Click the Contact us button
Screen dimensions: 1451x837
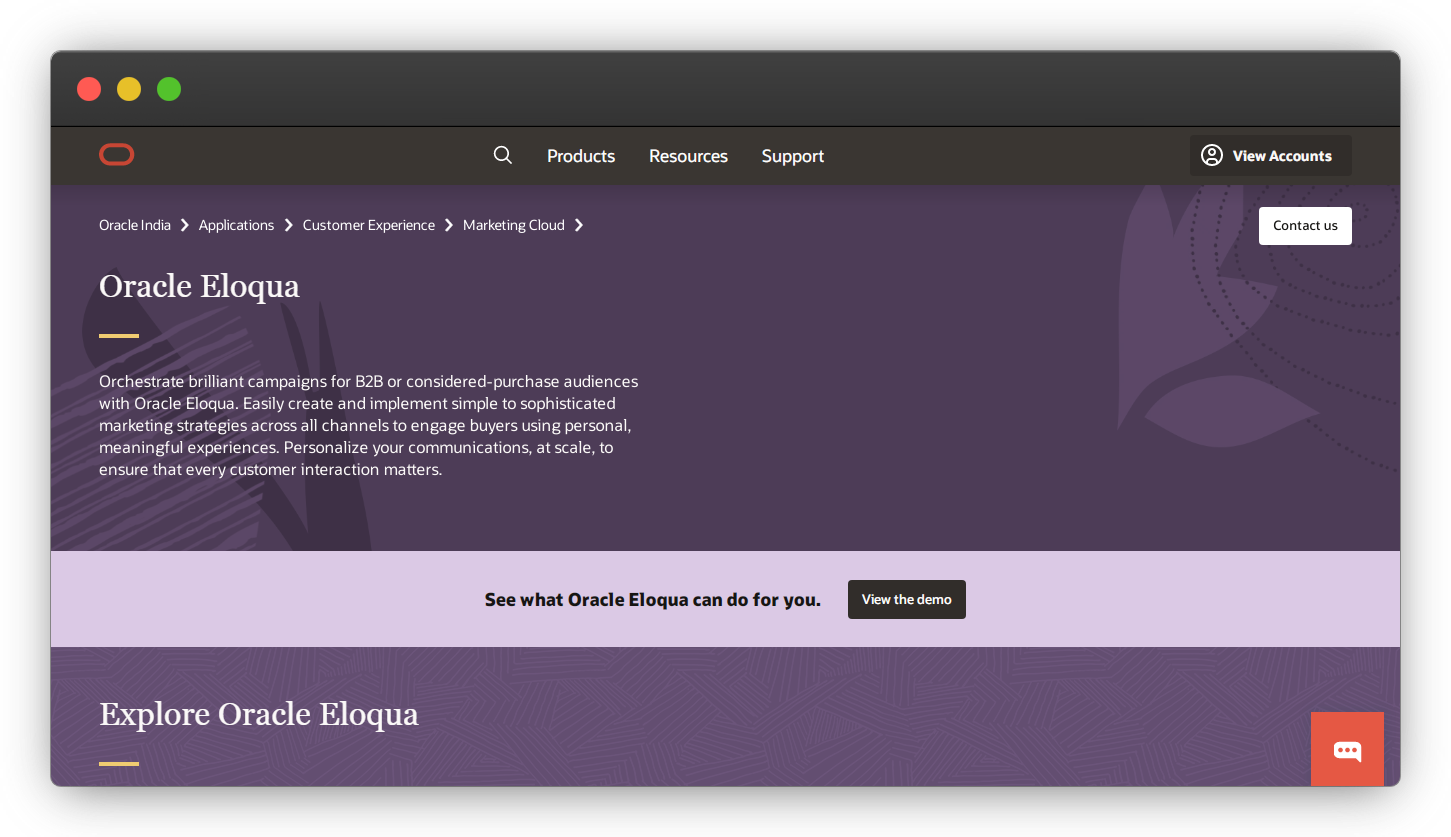(1305, 226)
